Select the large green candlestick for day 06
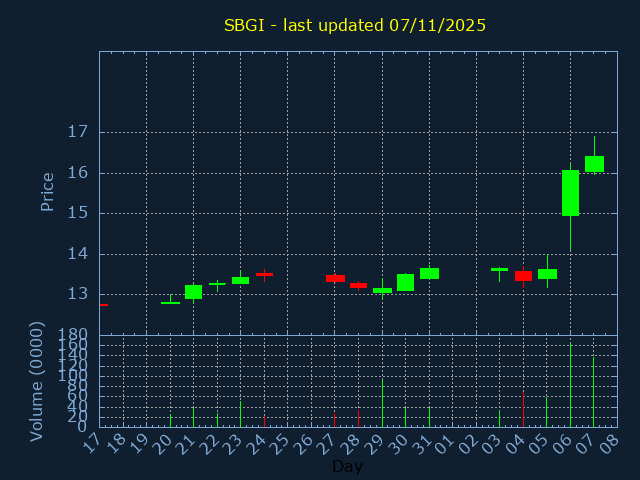 click(x=570, y=193)
